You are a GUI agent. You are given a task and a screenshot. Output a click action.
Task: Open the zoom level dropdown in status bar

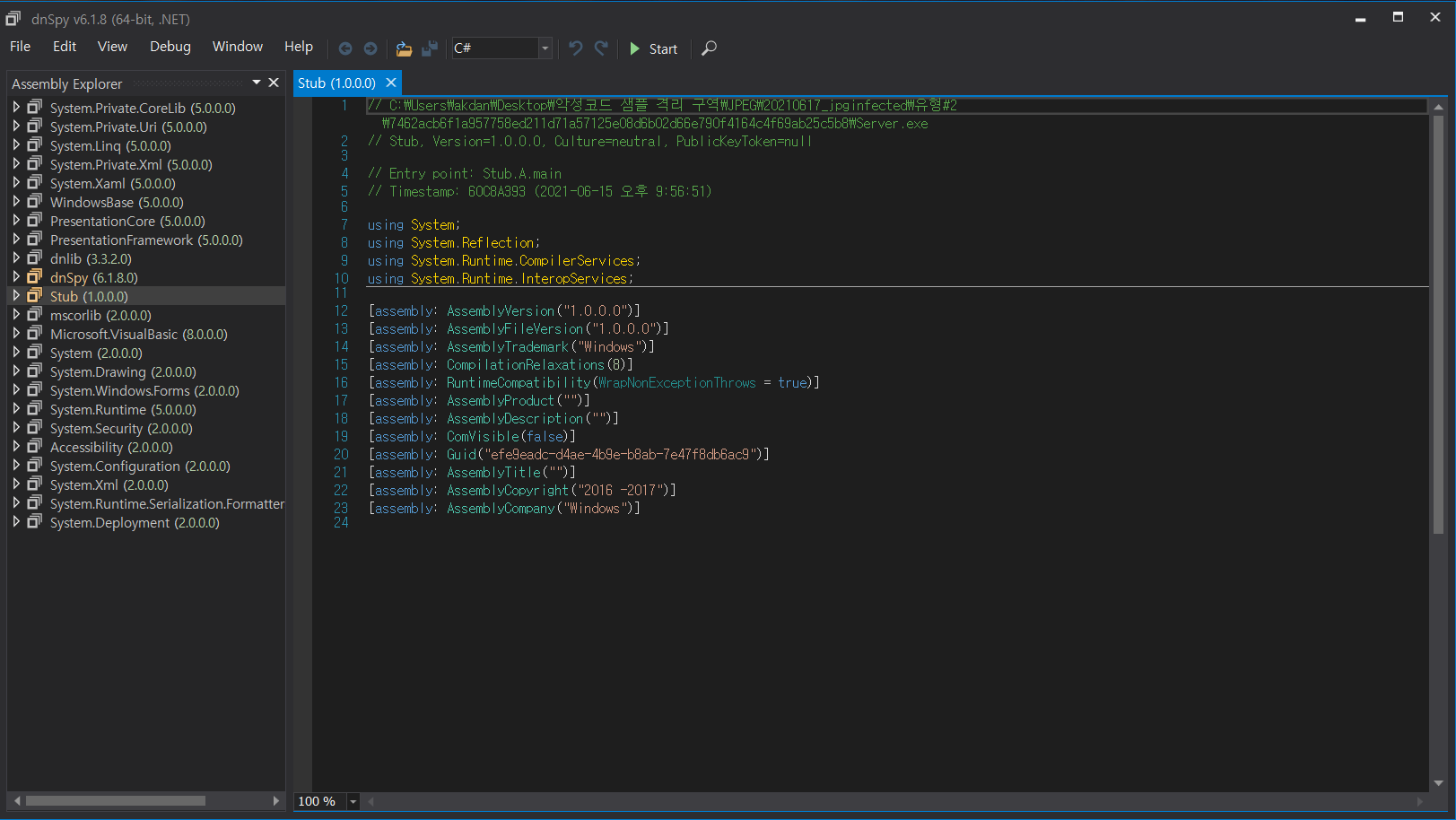pyautogui.click(x=352, y=801)
